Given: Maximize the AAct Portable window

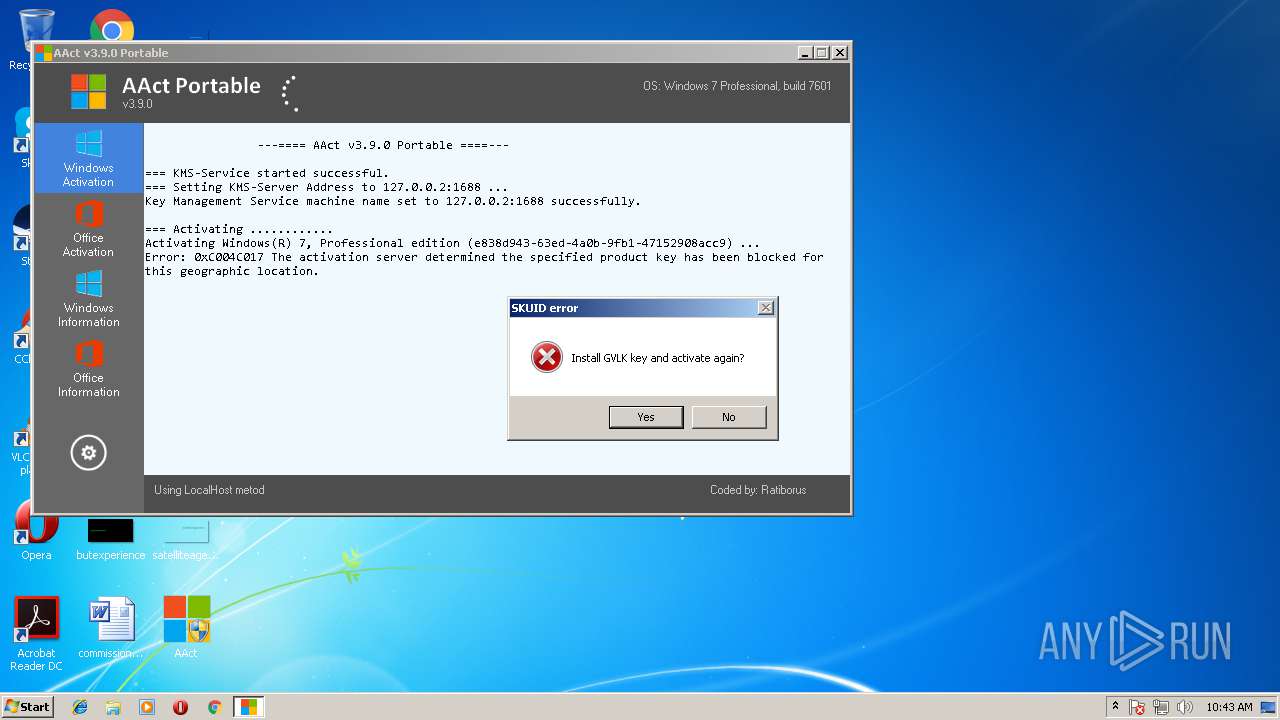Looking at the screenshot, I should [x=822, y=53].
